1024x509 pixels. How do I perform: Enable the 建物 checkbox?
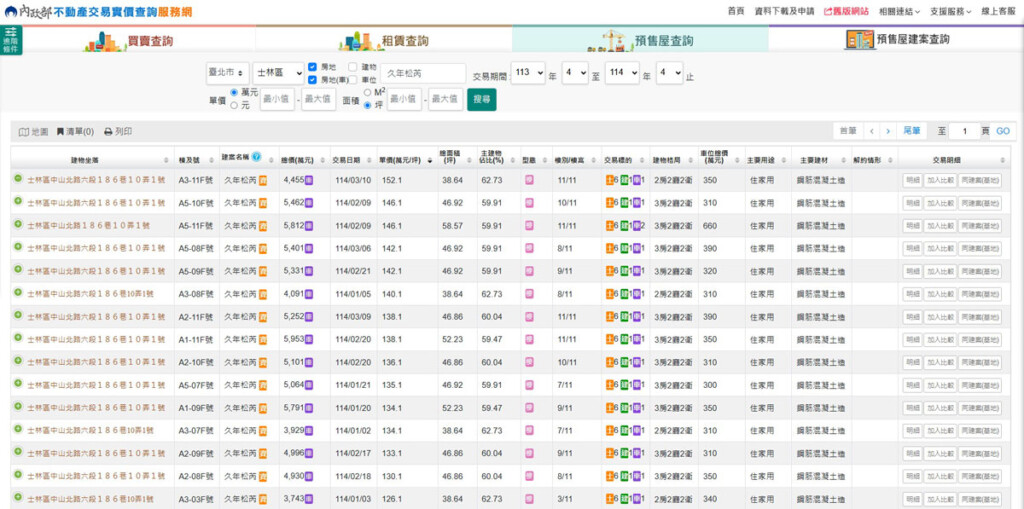353,67
